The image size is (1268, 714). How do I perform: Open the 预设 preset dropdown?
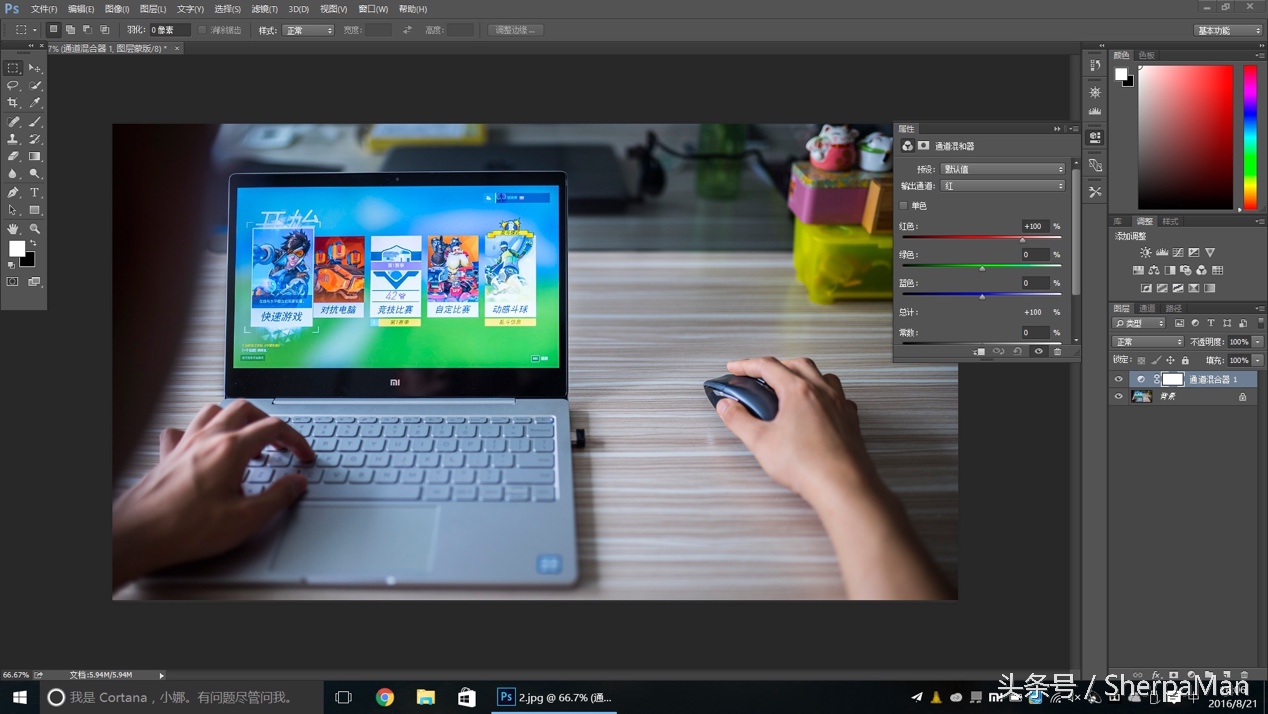click(x=1003, y=169)
